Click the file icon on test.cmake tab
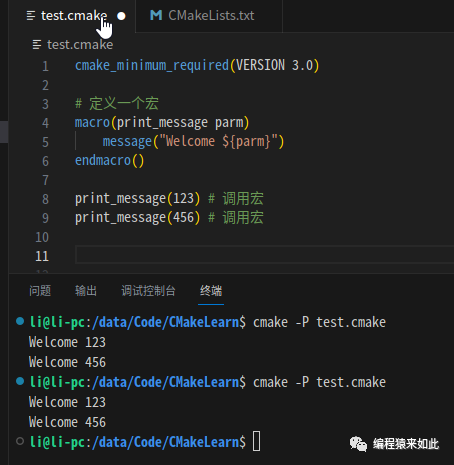Viewport: 454px width, 465px height. coord(31,16)
